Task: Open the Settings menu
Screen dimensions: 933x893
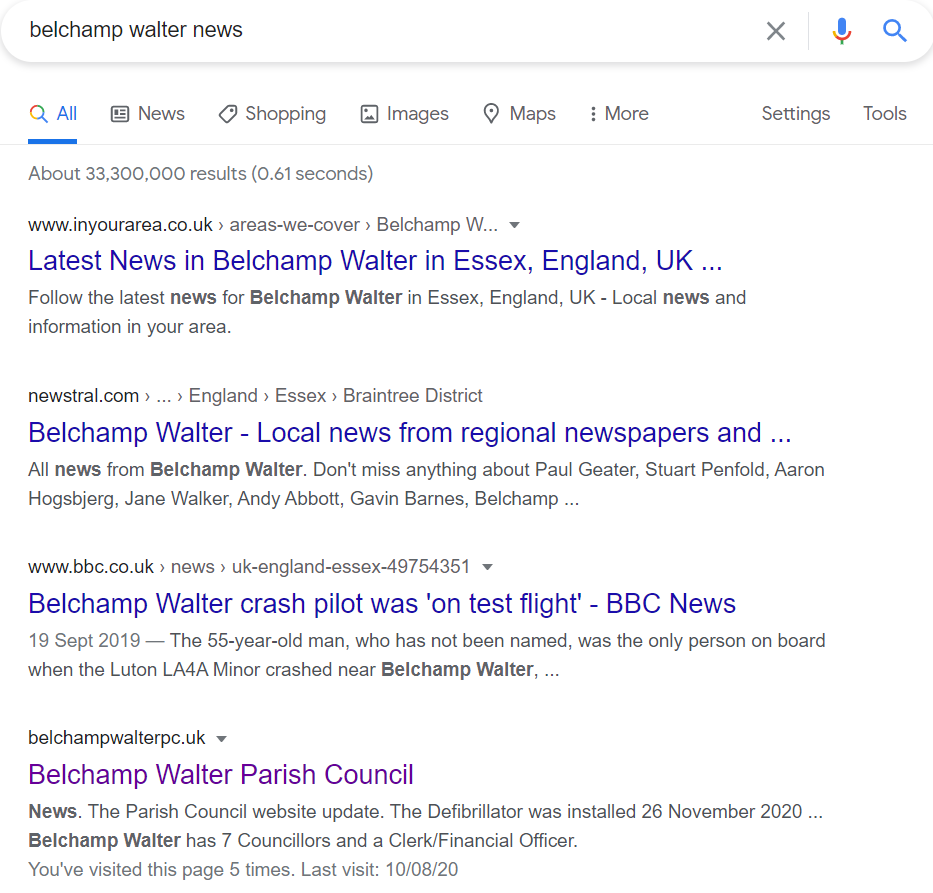Action: [796, 113]
